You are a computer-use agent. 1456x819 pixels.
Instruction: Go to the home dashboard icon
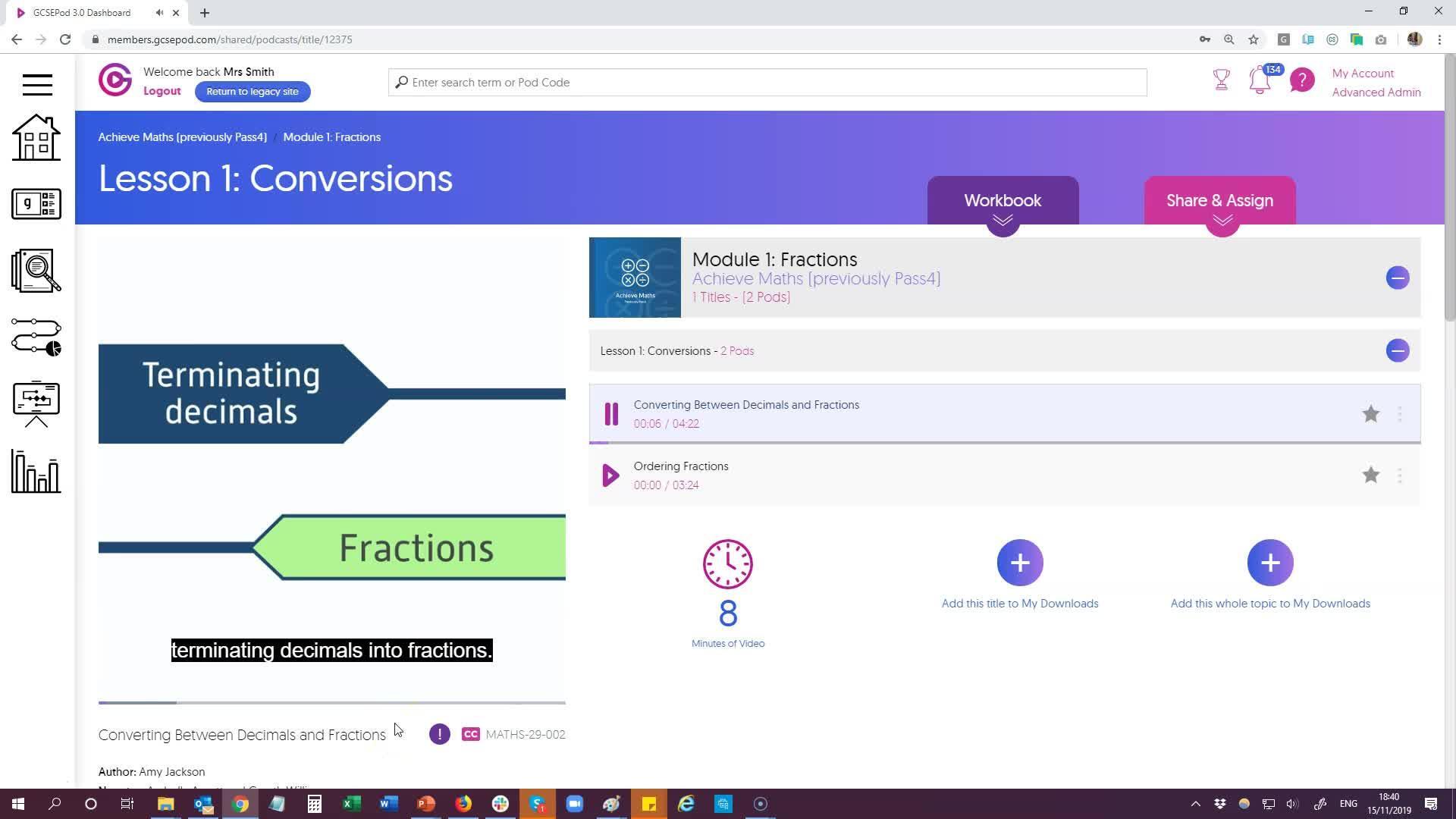(x=36, y=137)
